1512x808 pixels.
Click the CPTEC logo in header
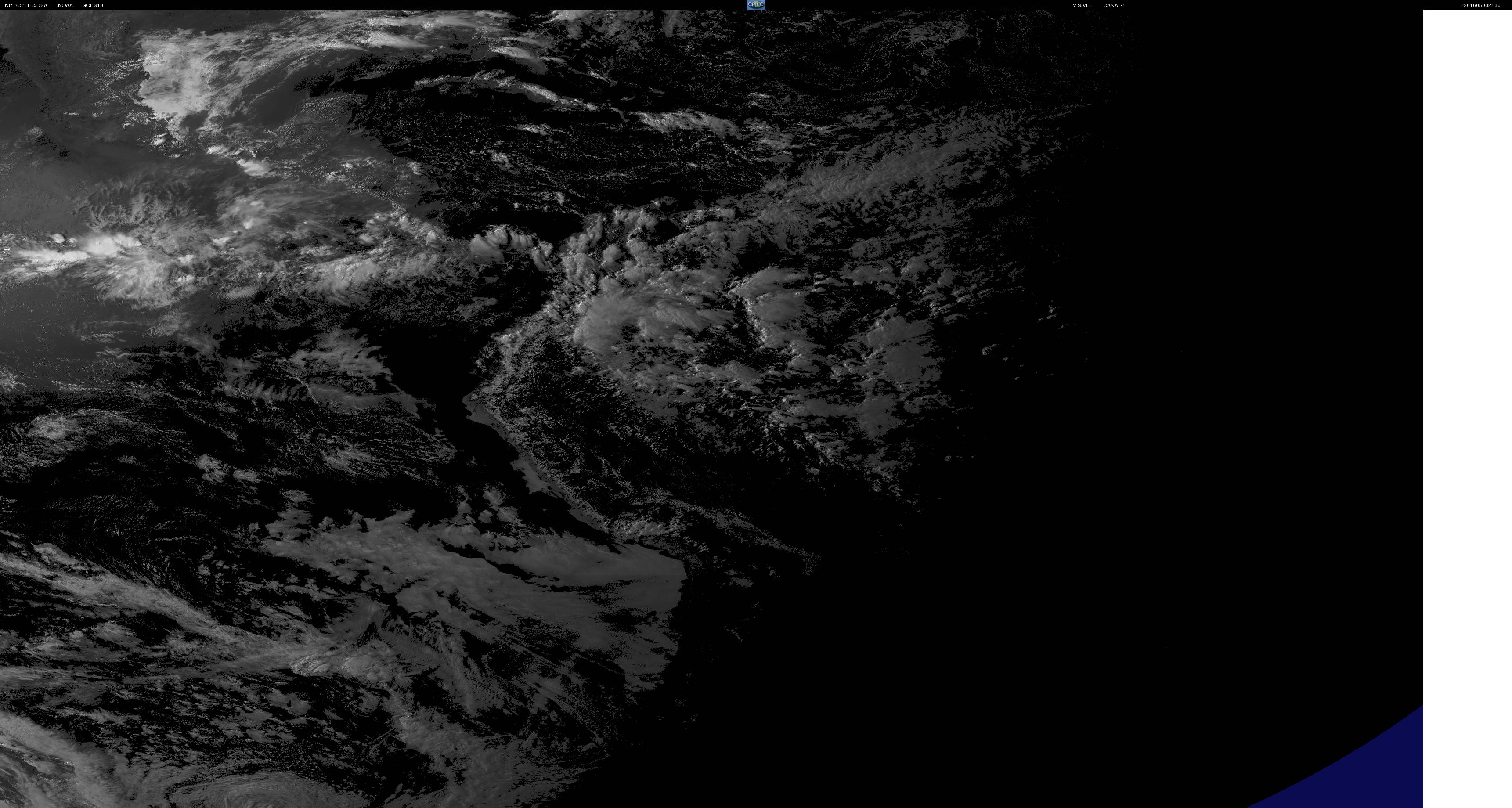pos(755,5)
